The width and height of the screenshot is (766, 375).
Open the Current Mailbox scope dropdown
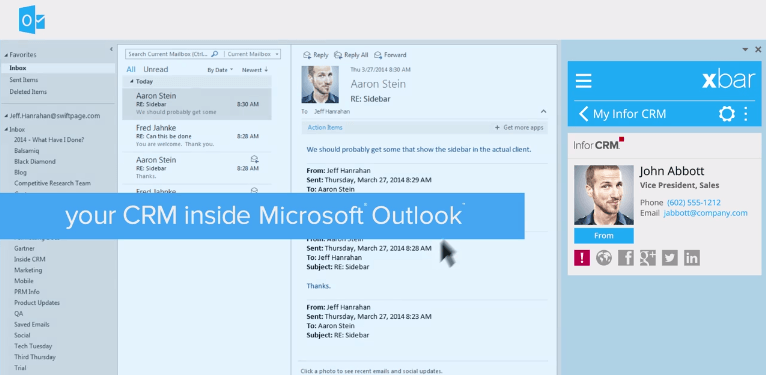coord(253,54)
